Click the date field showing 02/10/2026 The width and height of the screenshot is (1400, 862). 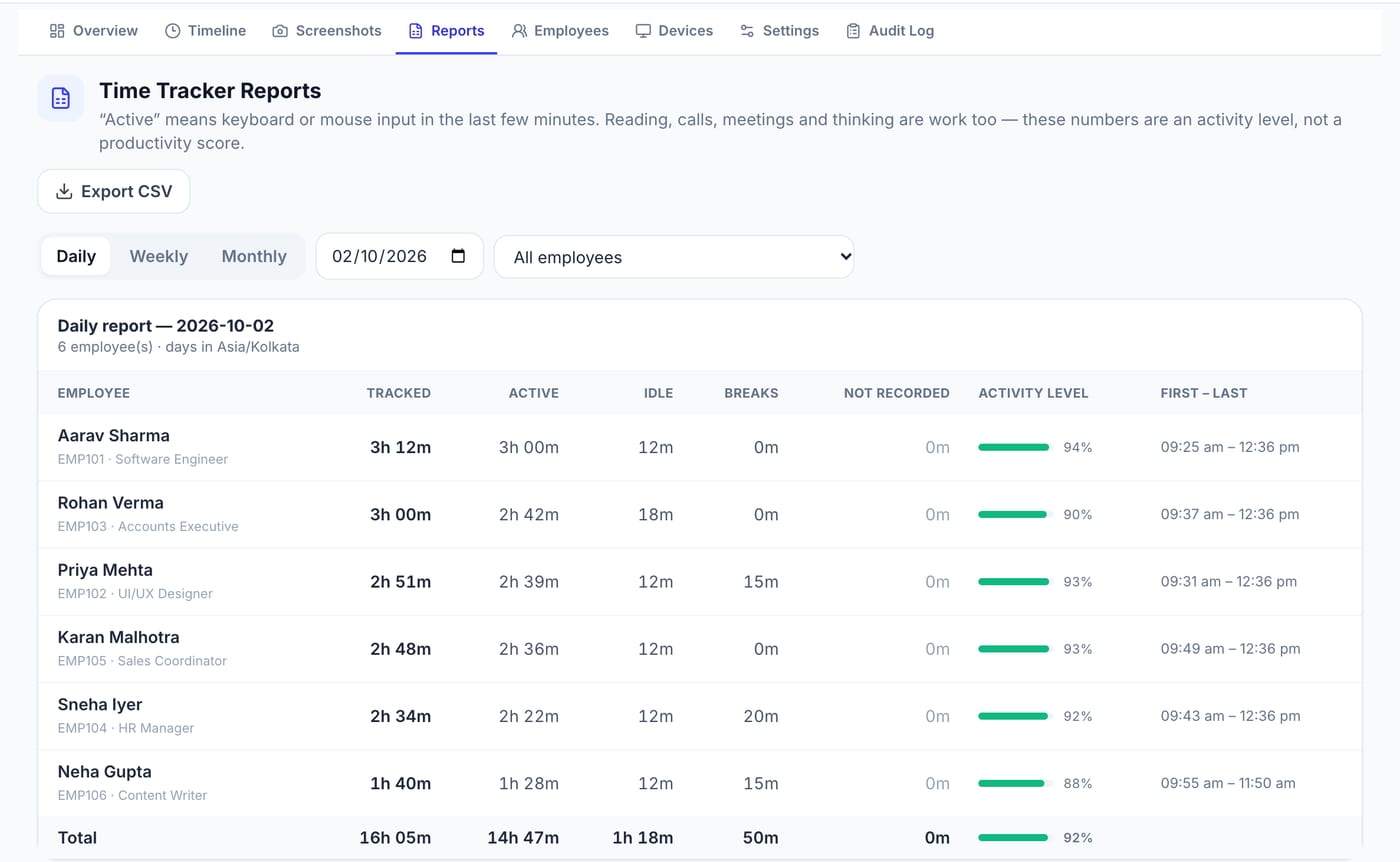click(400, 256)
